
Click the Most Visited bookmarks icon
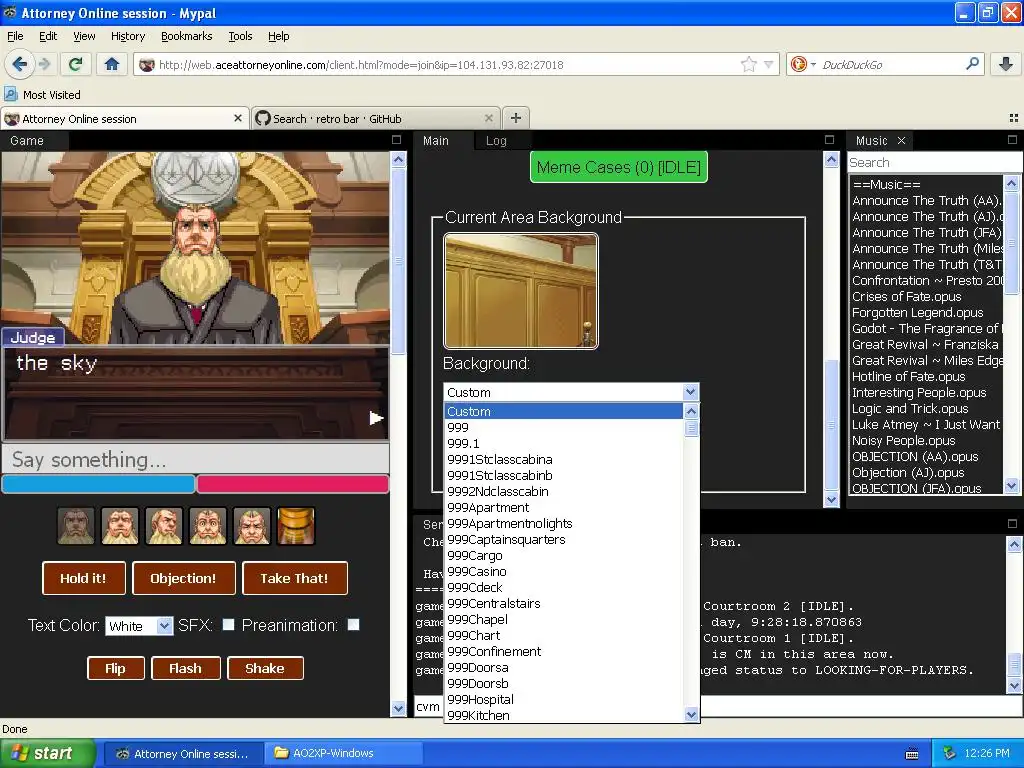[11, 94]
